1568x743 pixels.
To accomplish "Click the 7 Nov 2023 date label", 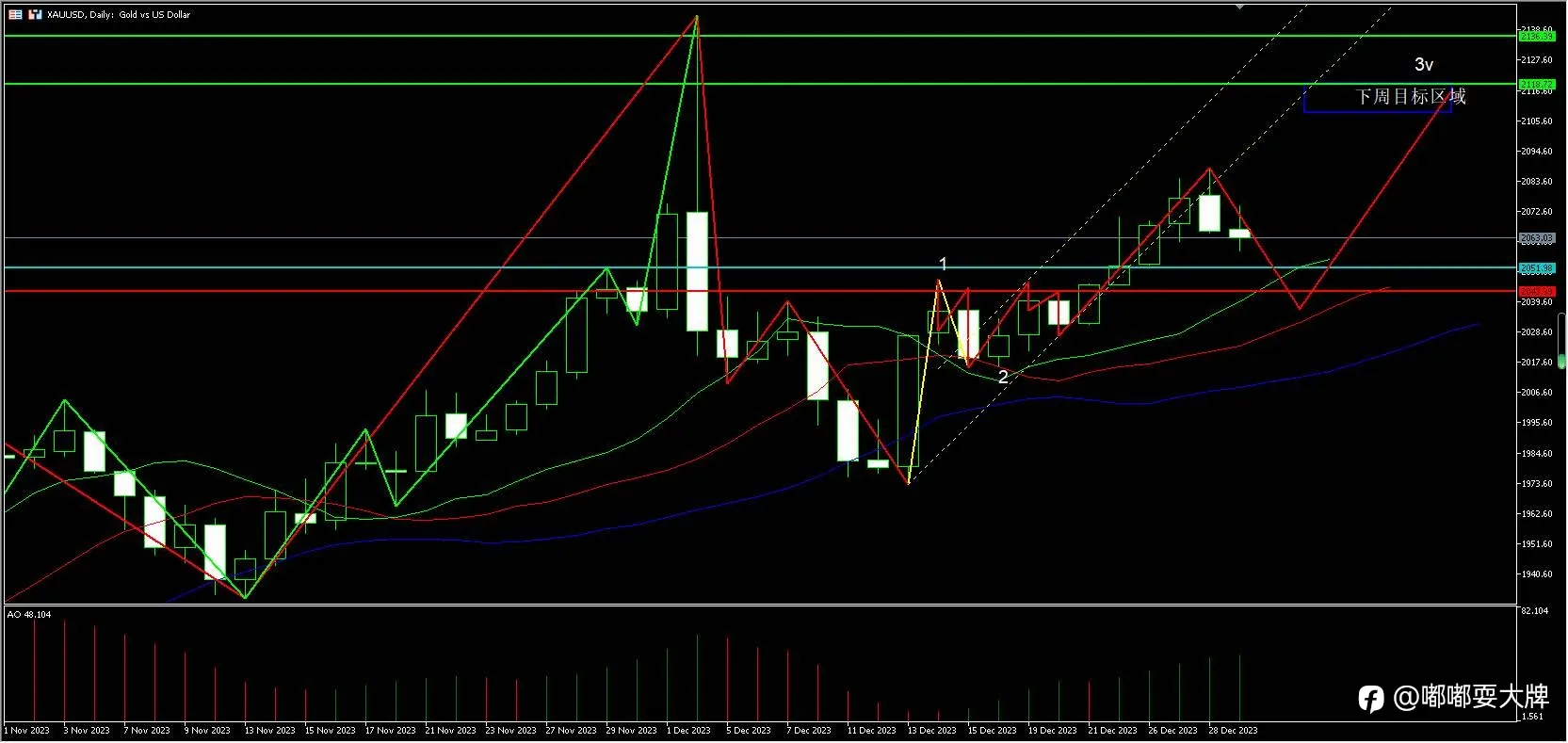I will tap(147, 731).
